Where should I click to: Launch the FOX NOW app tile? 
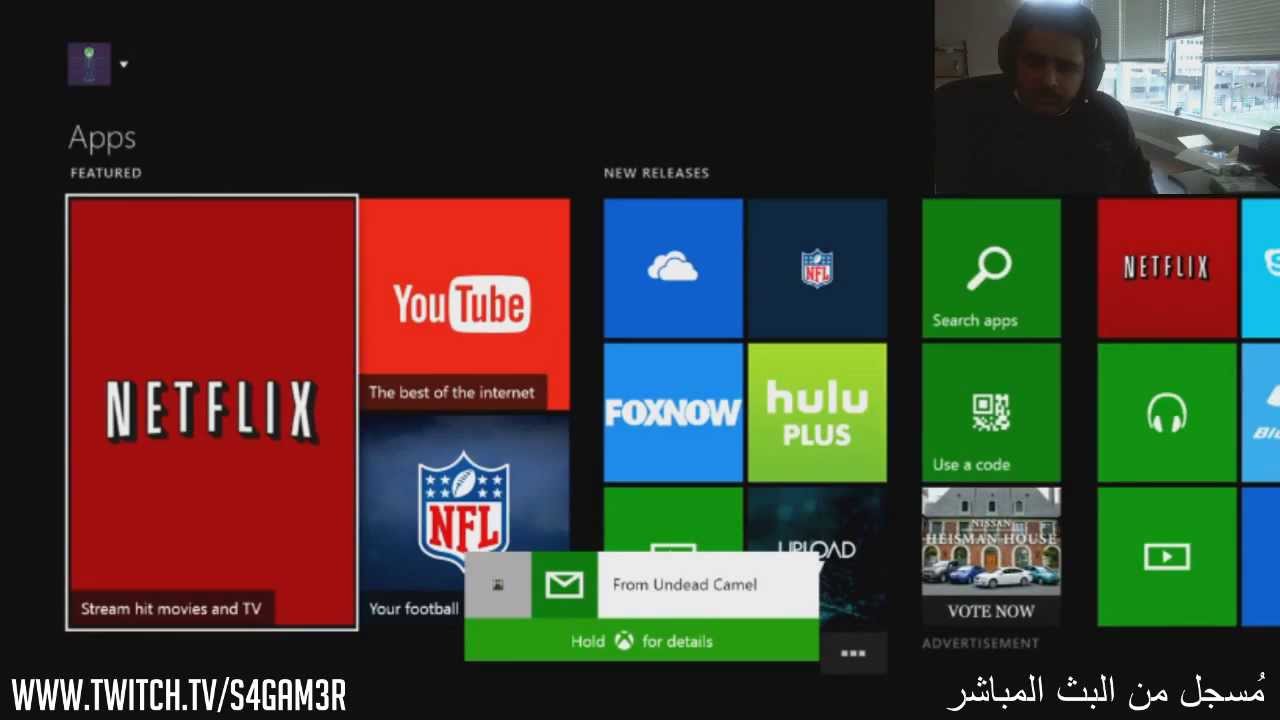point(673,412)
